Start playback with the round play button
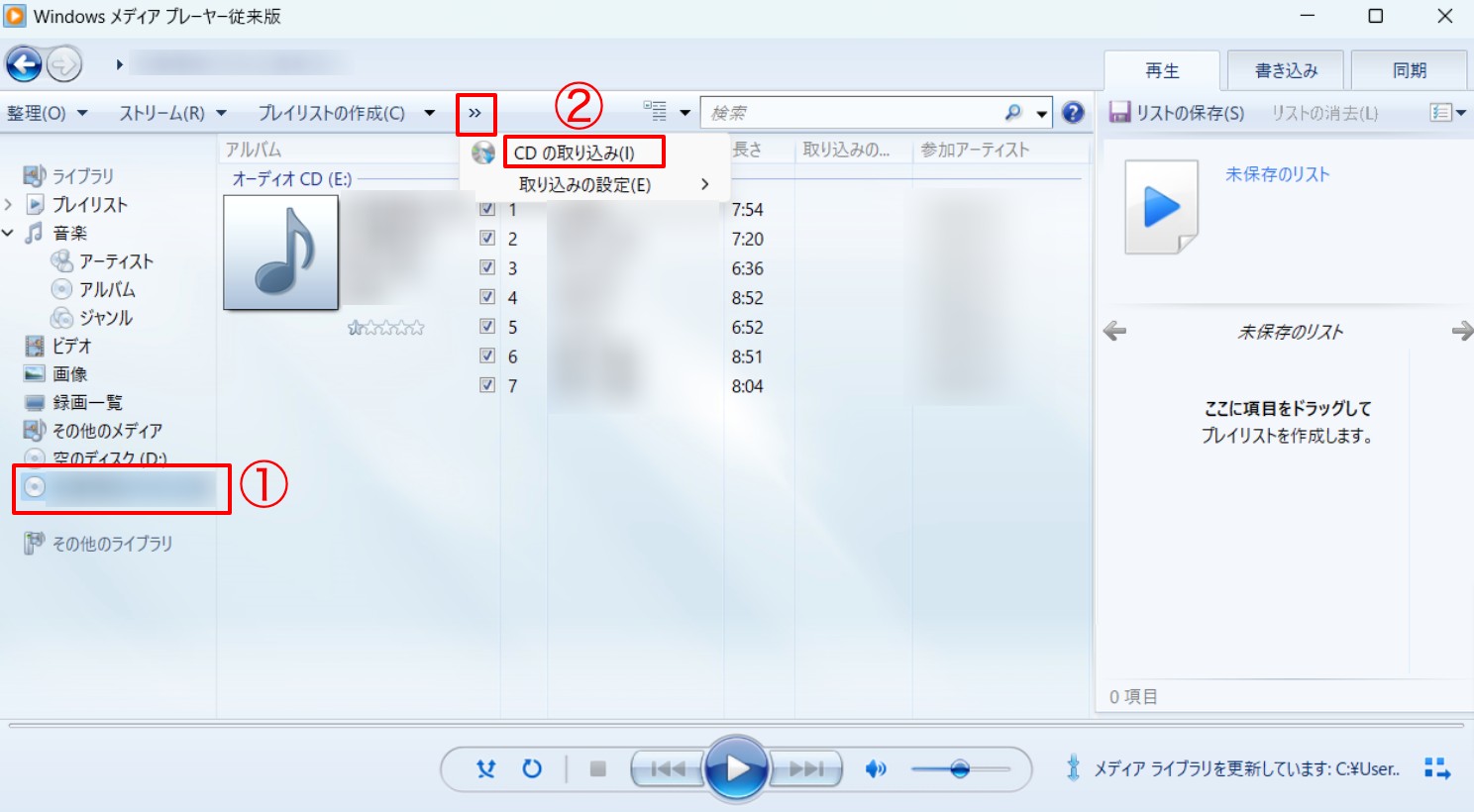The width and height of the screenshot is (1474, 812). coord(736,768)
